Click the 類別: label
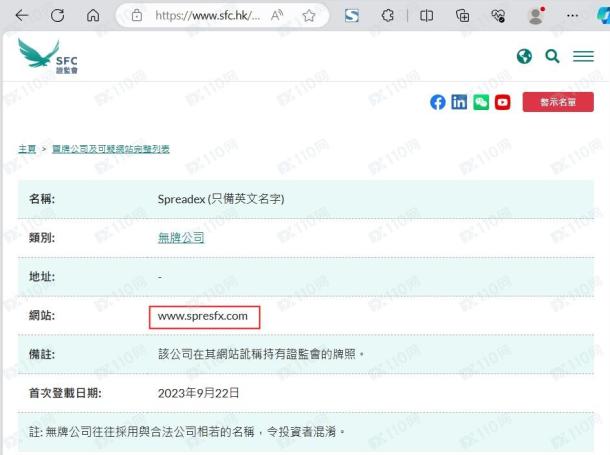610x455 pixels. pyautogui.click(x=42, y=238)
